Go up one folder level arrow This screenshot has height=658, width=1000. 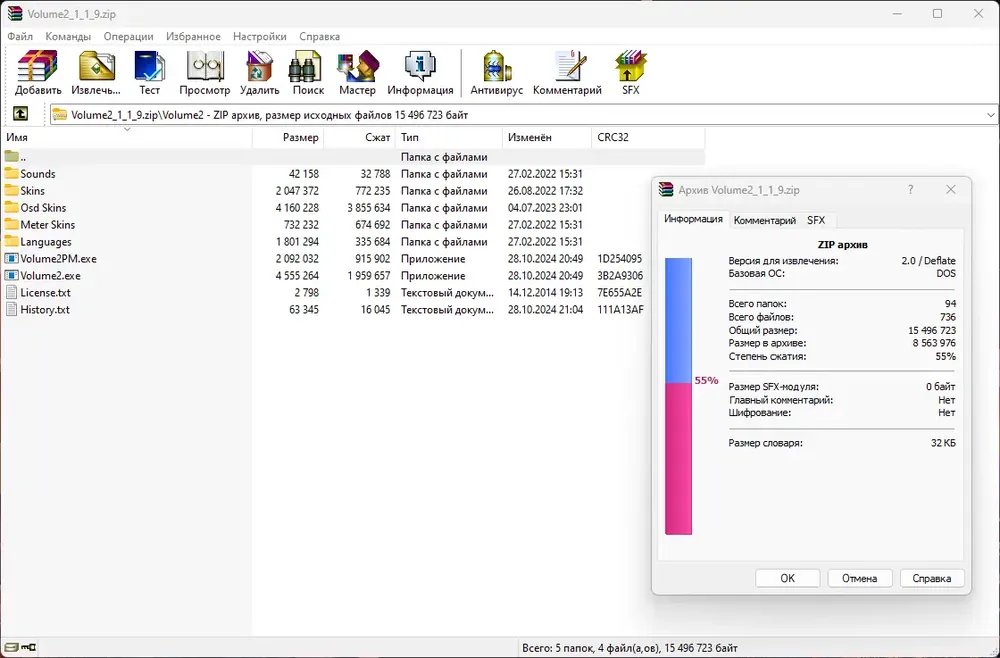[20, 114]
